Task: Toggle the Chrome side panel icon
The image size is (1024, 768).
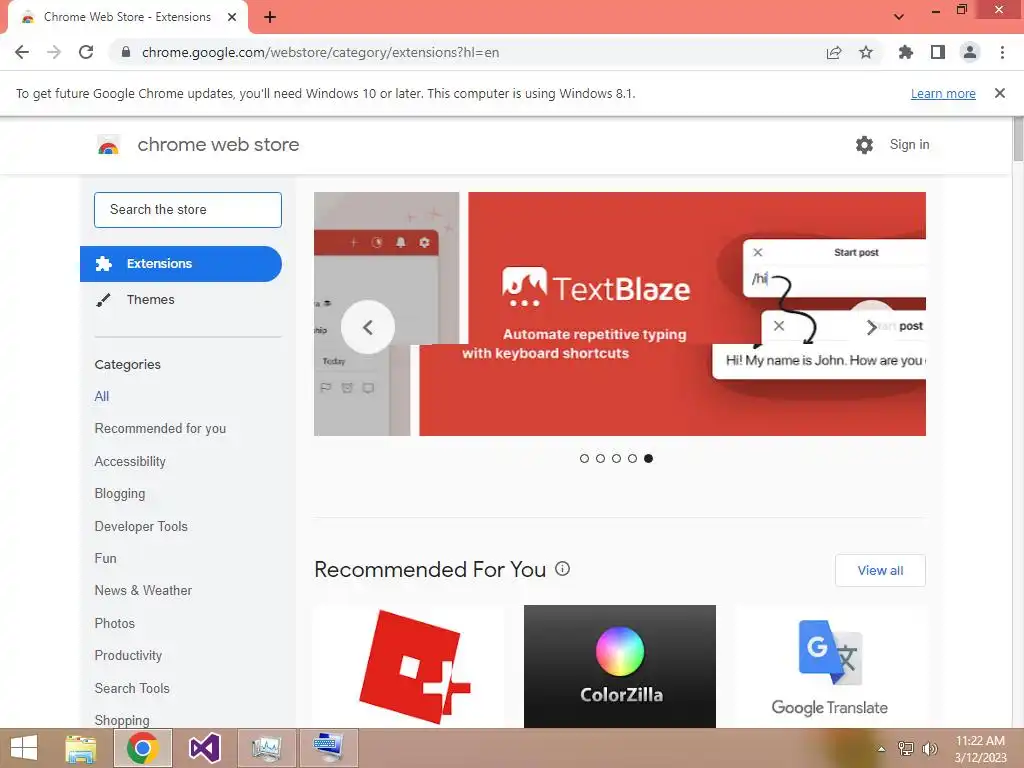Action: (938, 52)
